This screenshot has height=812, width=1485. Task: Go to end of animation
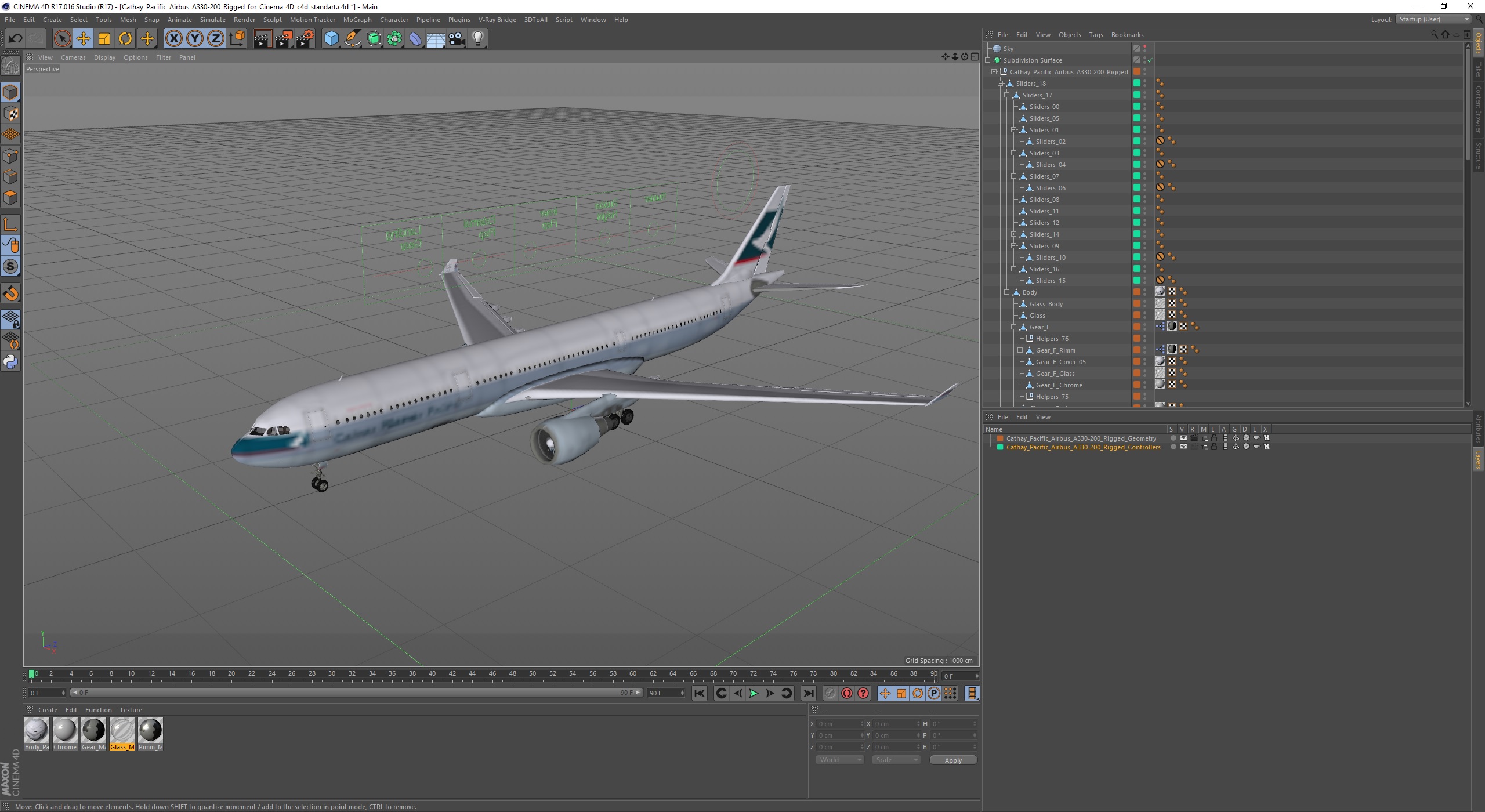coord(808,693)
